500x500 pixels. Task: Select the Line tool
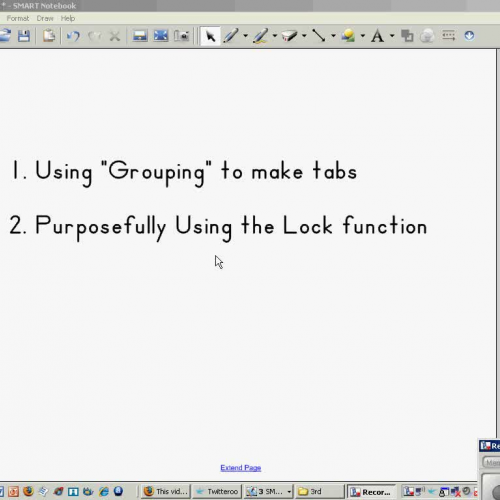pyautogui.click(x=319, y=36)
